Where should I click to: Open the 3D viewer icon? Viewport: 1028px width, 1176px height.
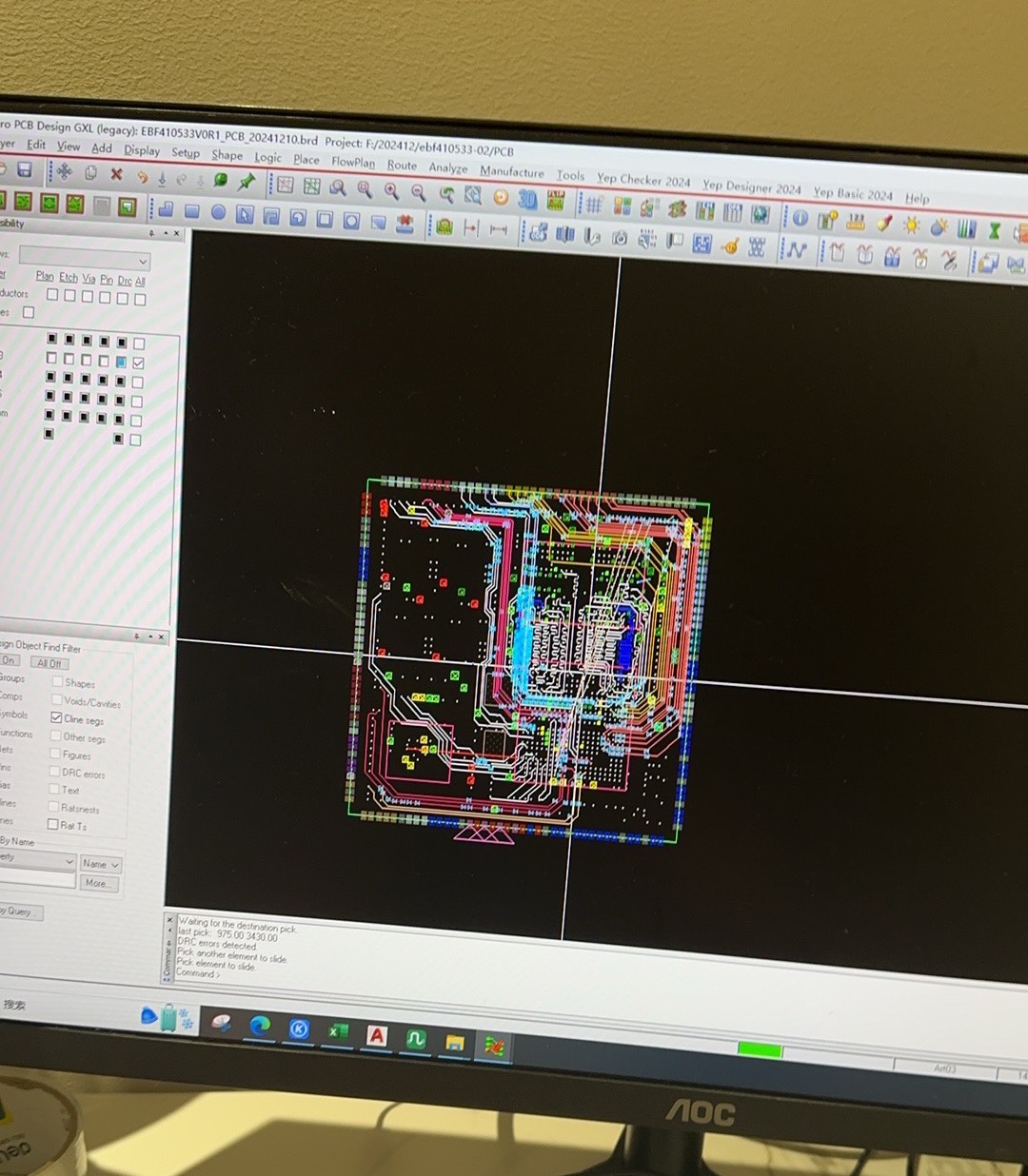click(x=528, y=199)
